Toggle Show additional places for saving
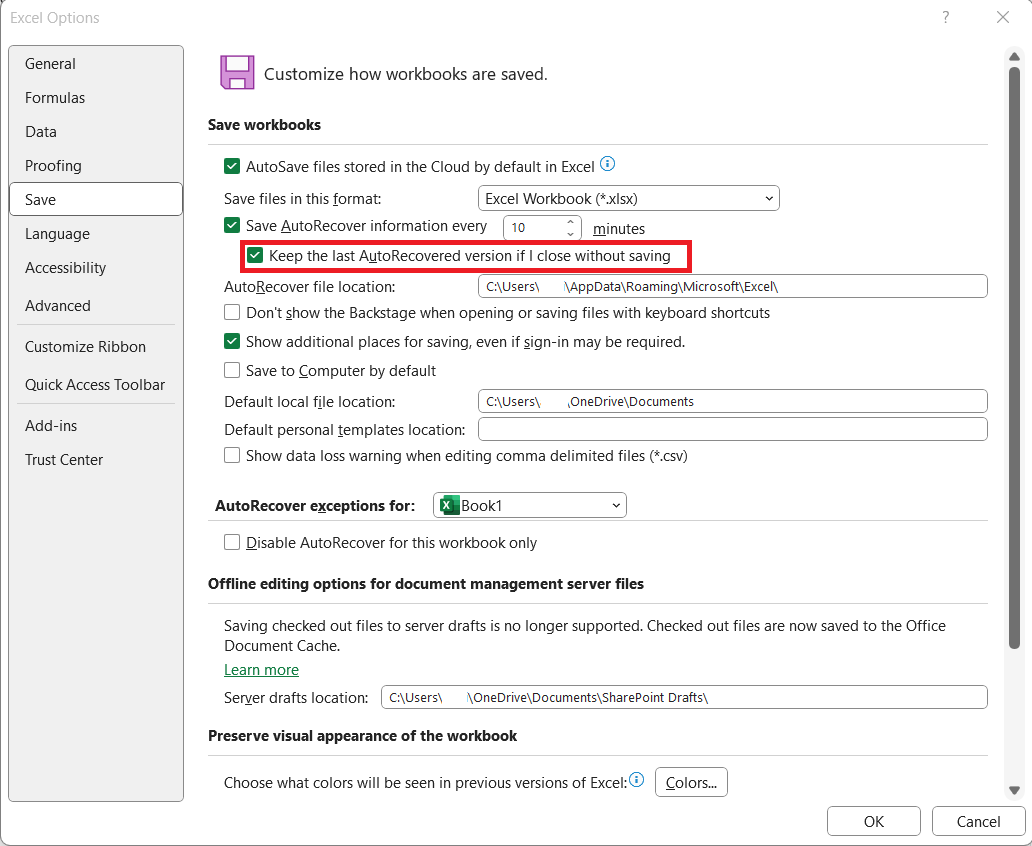 (x=232, y=341)
